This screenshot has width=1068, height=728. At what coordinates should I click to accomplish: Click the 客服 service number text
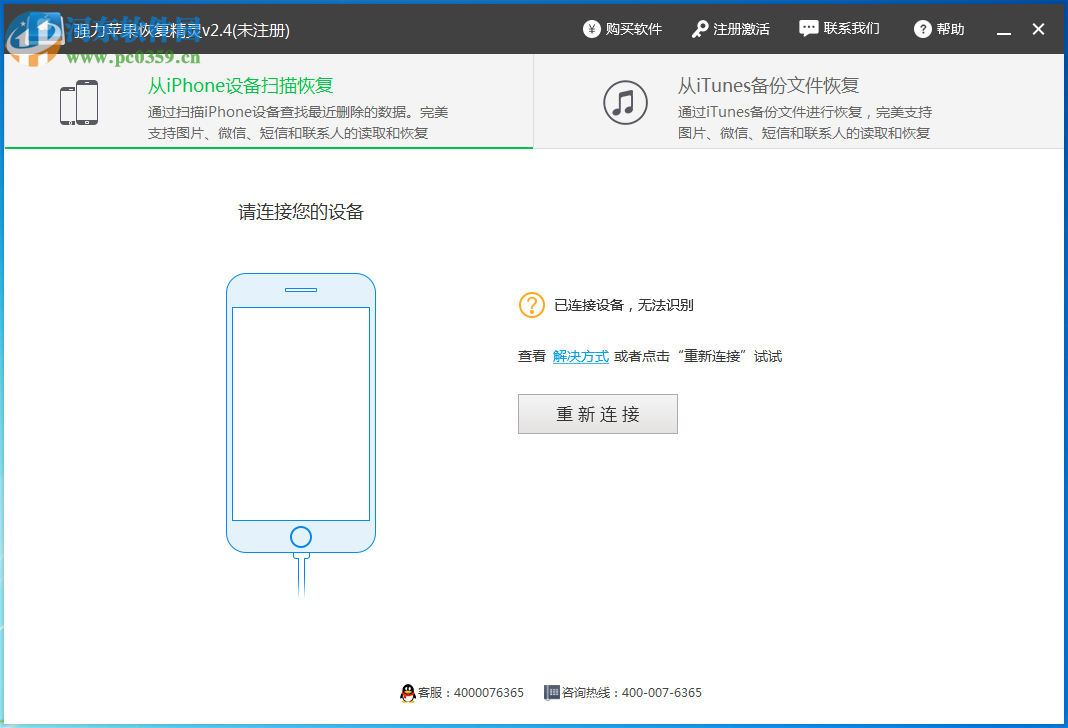click(x=470, y=692)
